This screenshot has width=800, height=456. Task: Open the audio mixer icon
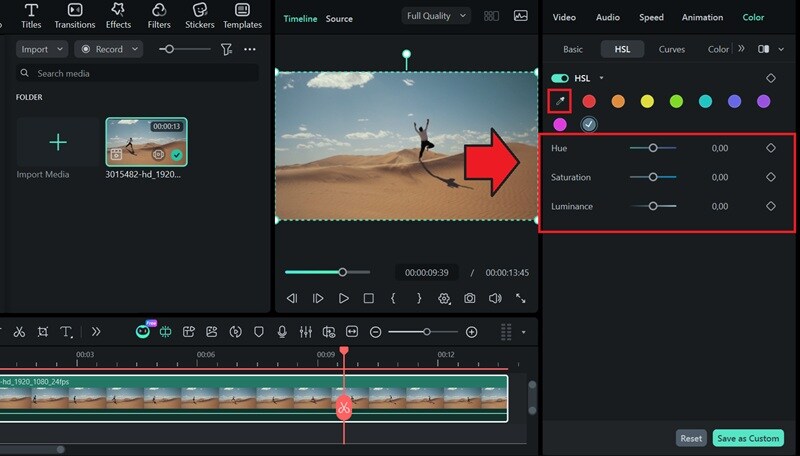click(306, 332)
